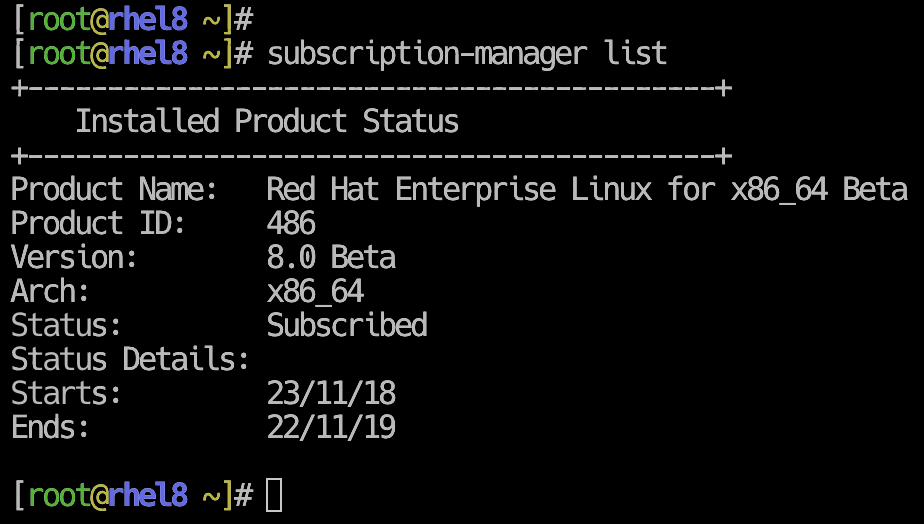The image size is (924, 524).
Task: Click the start date 23/11/18
Action: [x=331, y=393]
